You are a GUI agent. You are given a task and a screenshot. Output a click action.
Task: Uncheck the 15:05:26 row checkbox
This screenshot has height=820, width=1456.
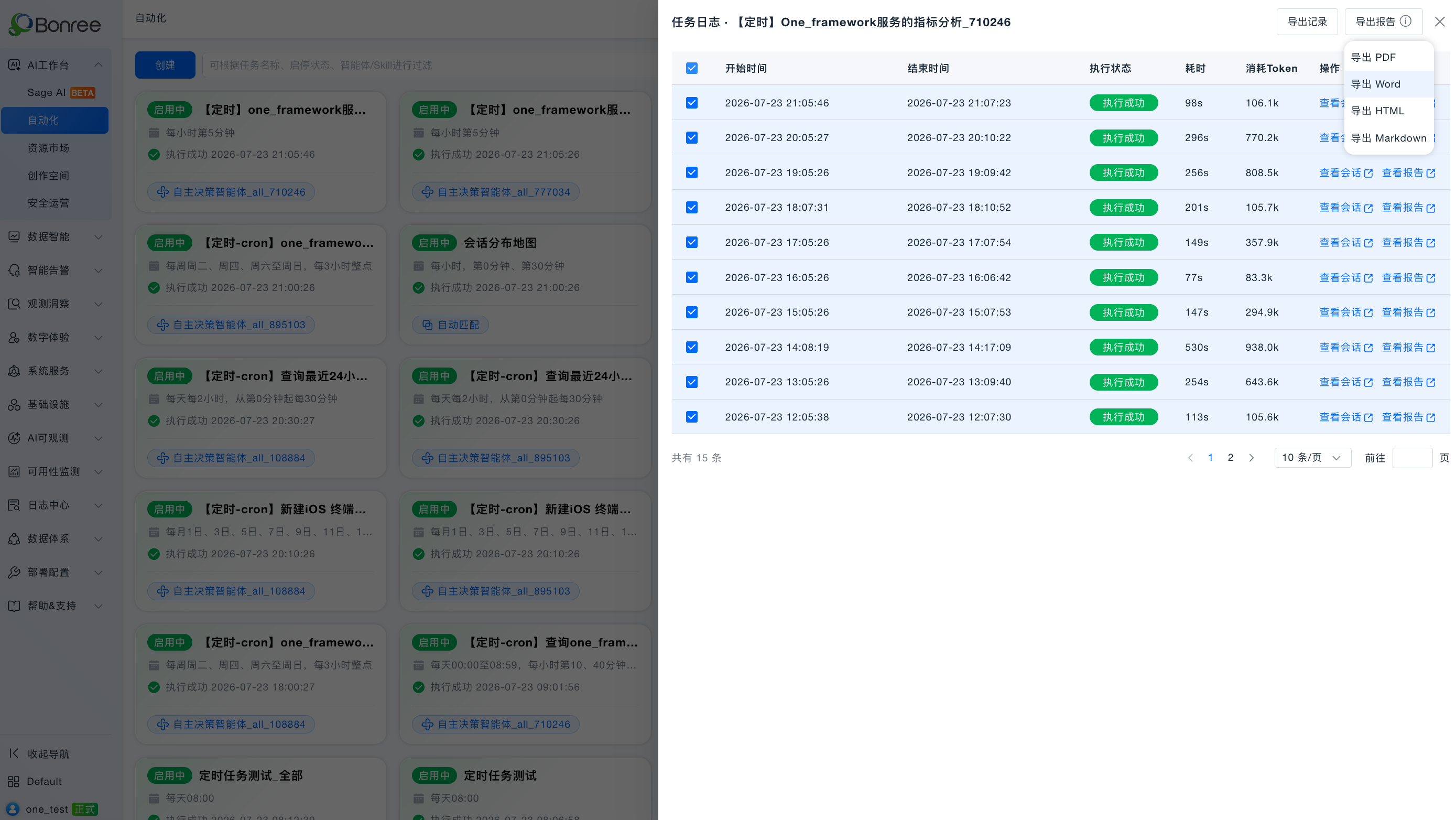click(x=692, y=312)
